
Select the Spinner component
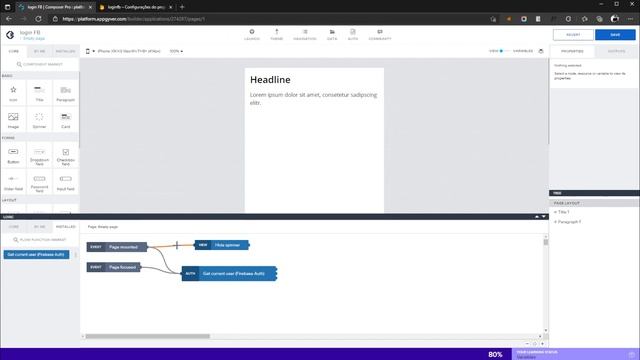click(40, 120)
